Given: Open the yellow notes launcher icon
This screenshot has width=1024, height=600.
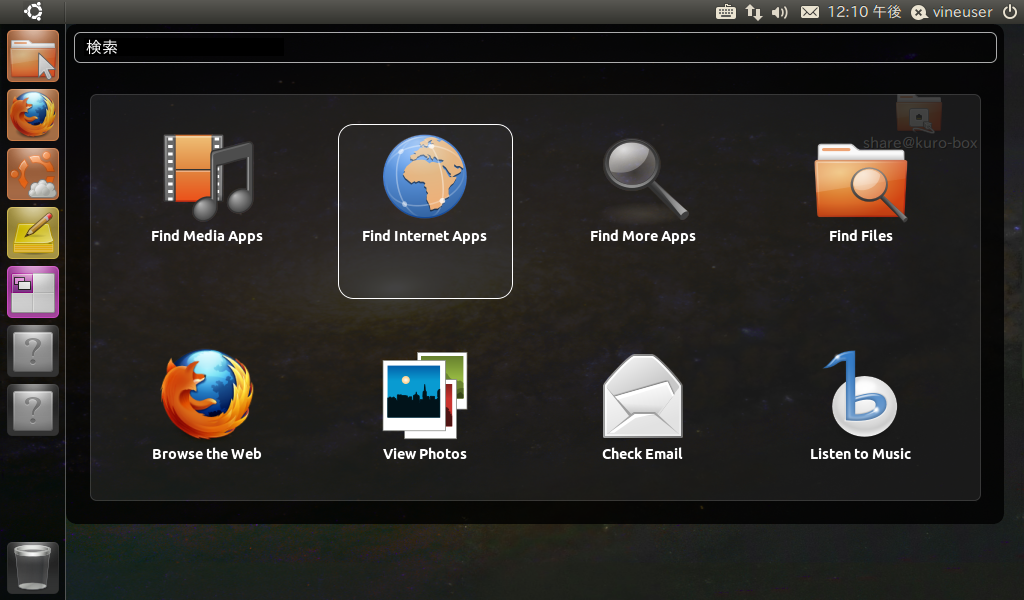Looking at the screenshot, I should (x=33, y=233).
